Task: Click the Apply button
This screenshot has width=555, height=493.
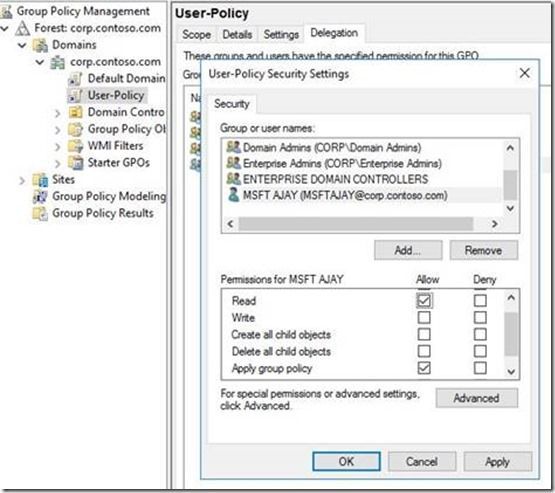Action: [497, 462]
